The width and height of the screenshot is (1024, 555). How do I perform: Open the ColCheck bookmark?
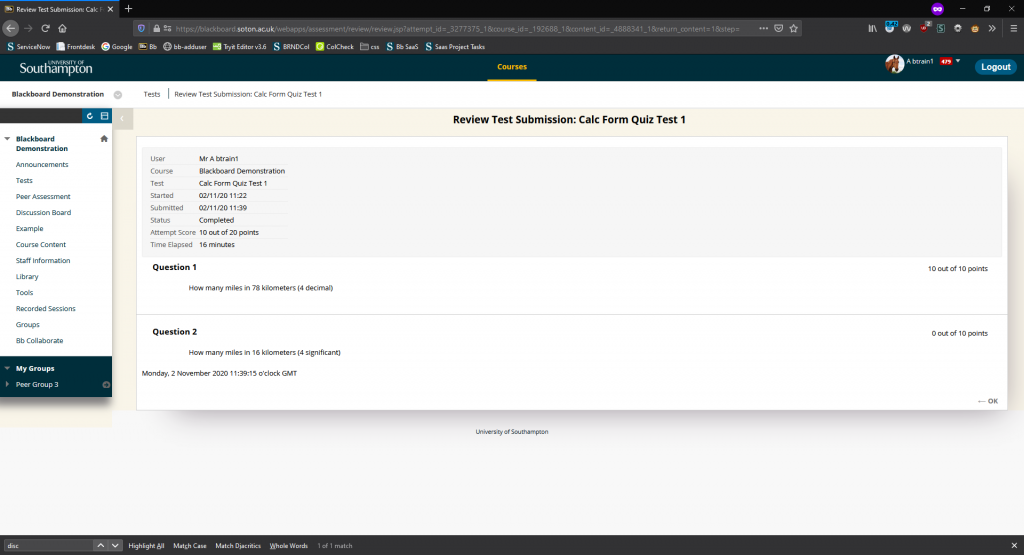click(x=334, y=46)
